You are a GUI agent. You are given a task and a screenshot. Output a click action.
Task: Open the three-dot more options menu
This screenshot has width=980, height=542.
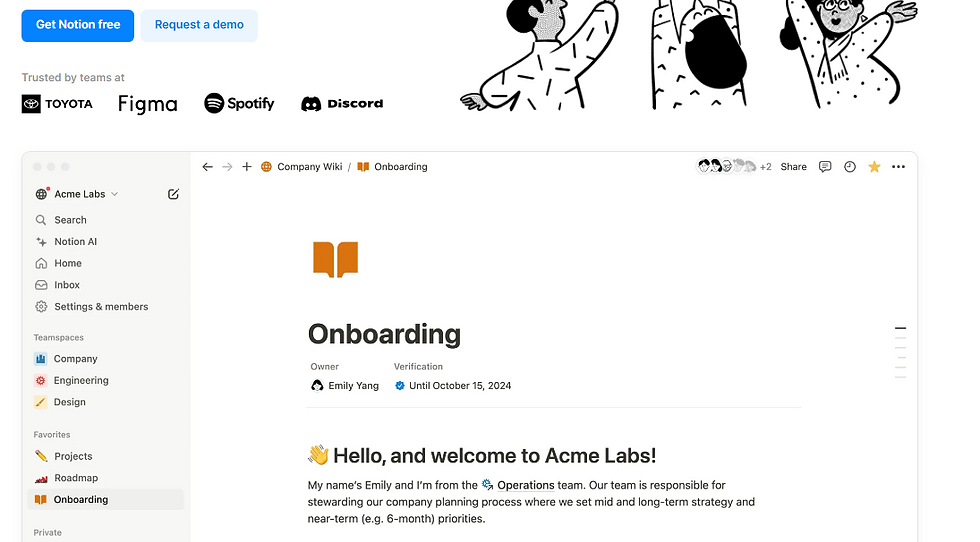click(898, 167)
